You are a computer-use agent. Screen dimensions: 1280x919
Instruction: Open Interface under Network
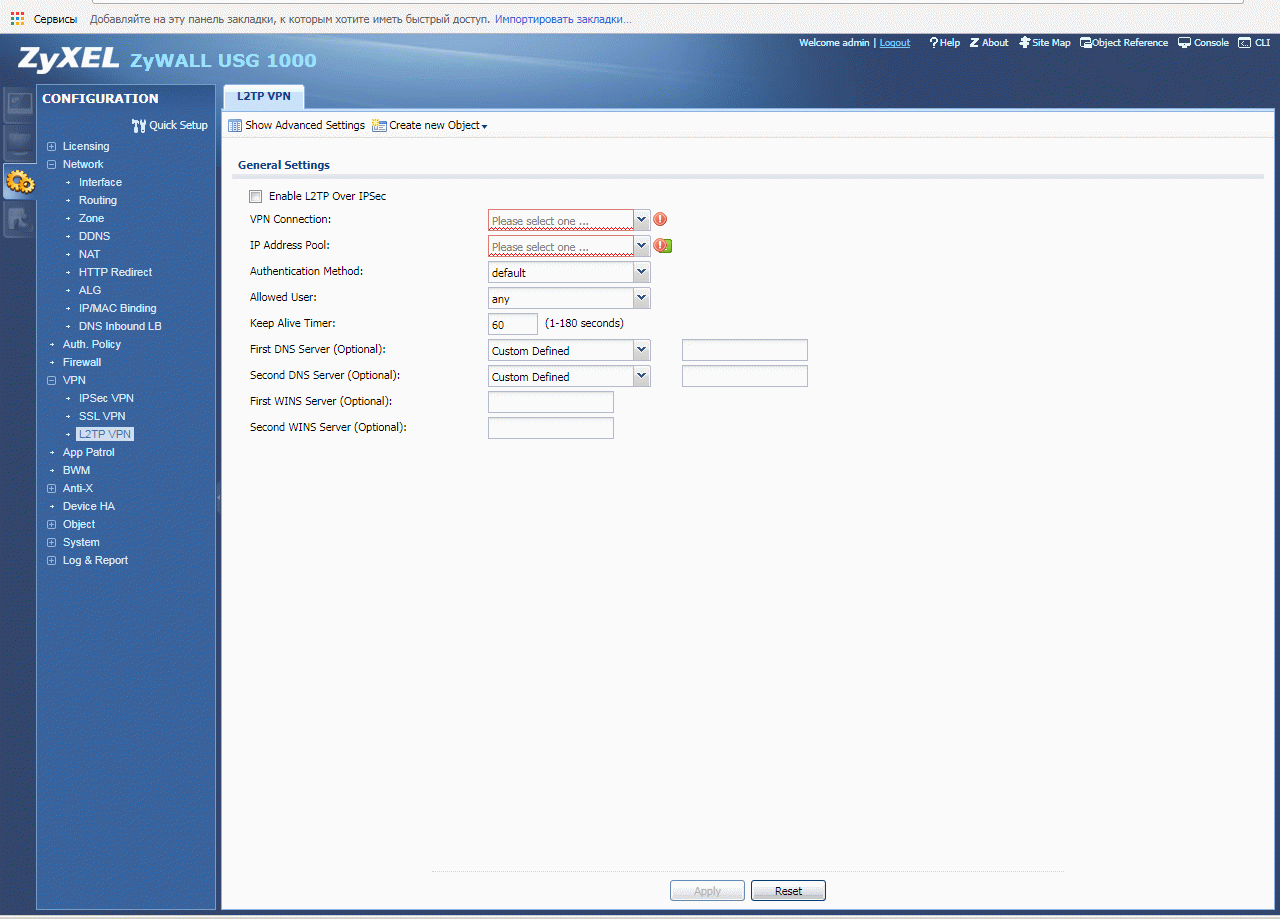[x=100, y=182]
